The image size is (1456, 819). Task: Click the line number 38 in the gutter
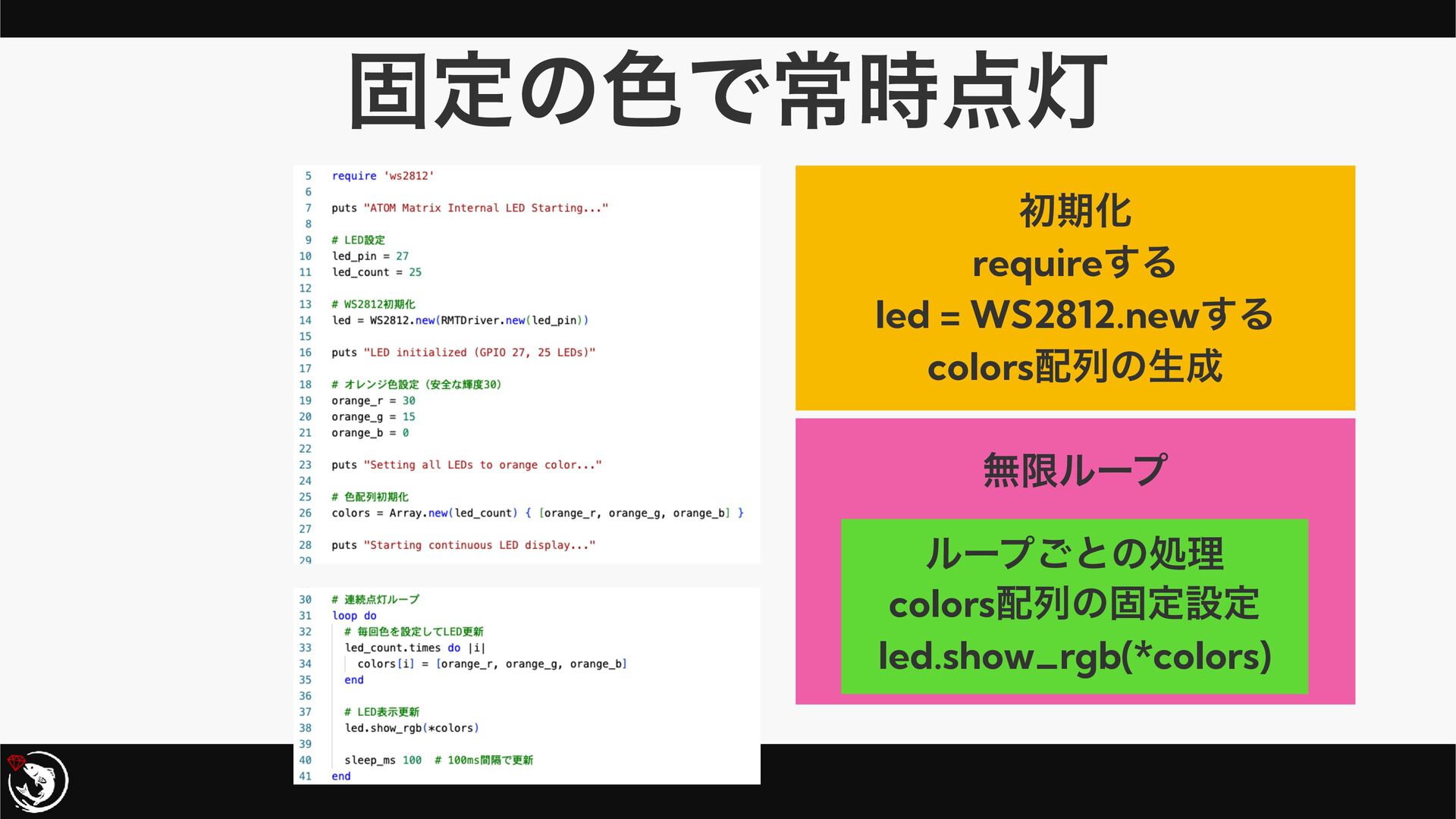pyautogui.click(x=305, y=728)
